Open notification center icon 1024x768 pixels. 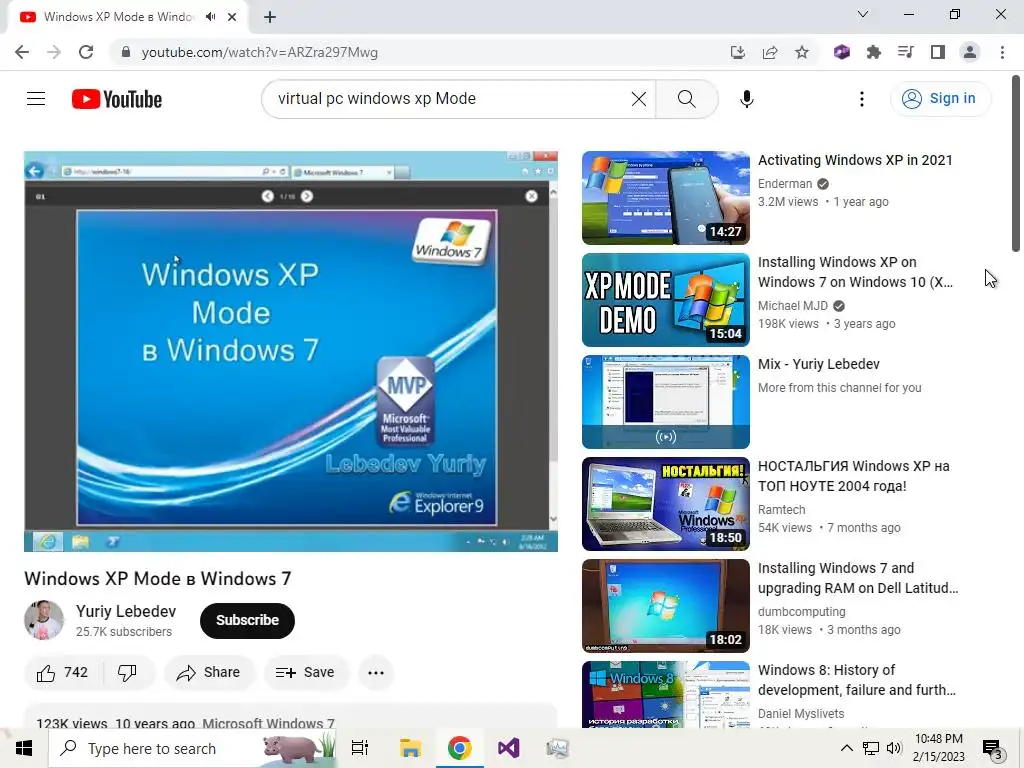(x=992, y=749)
